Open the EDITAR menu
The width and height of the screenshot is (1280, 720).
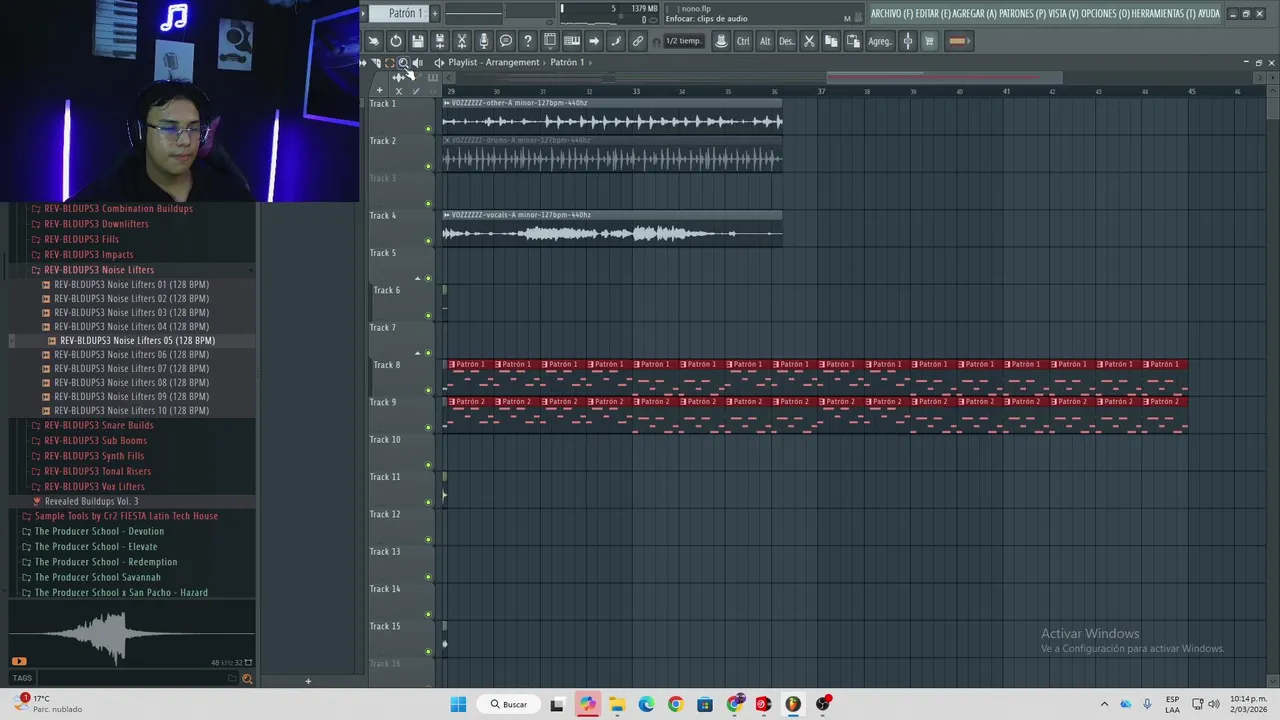(933, 13)
